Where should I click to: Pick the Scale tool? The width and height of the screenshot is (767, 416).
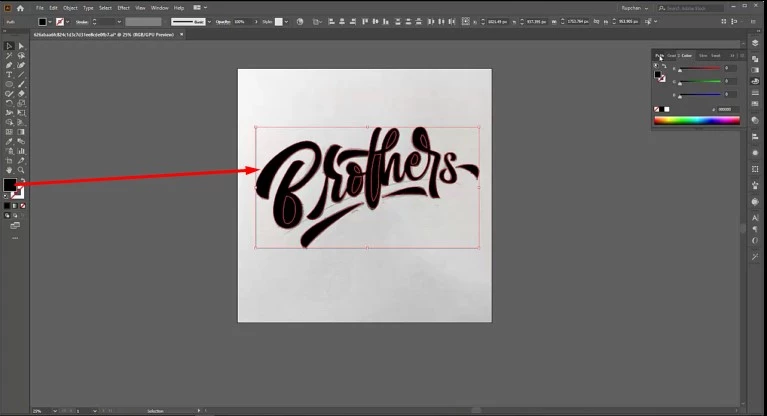pyautogui.click(x=21, y=103)
